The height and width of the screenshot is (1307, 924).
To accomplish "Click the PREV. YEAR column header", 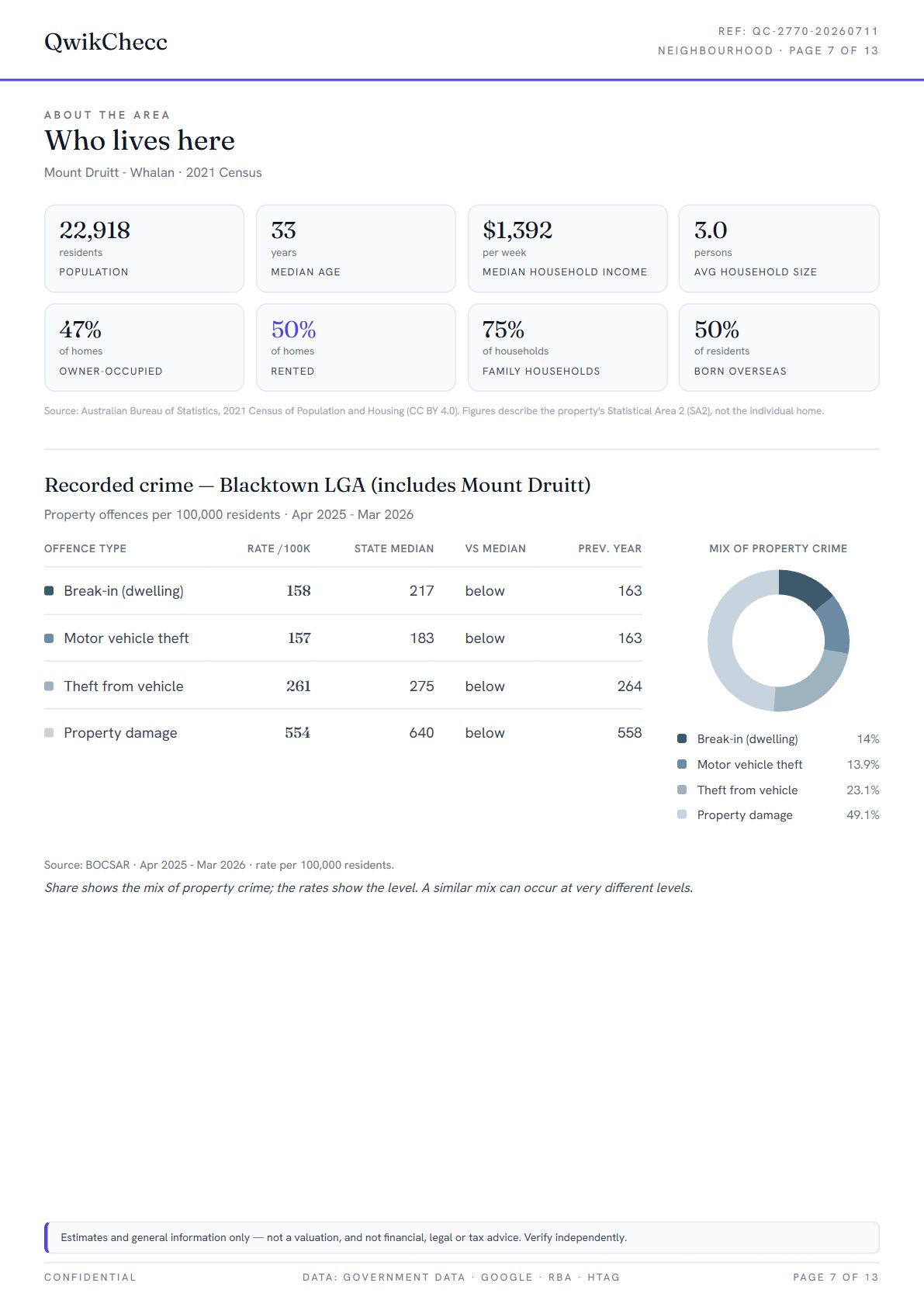I will tap(610, 548).
